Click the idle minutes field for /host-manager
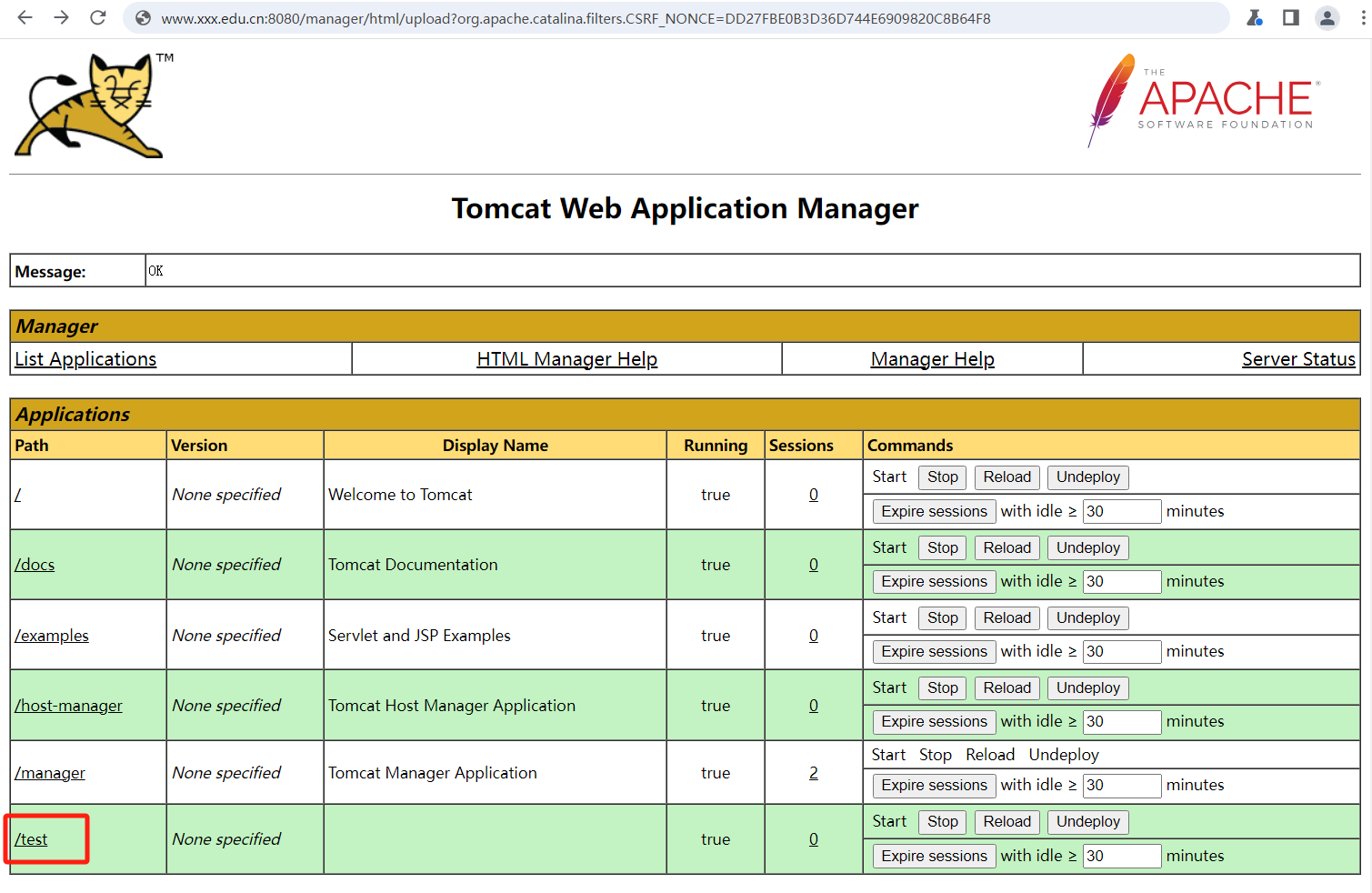The width and height of the screenshot is (1372, 893). [1121, 721]
